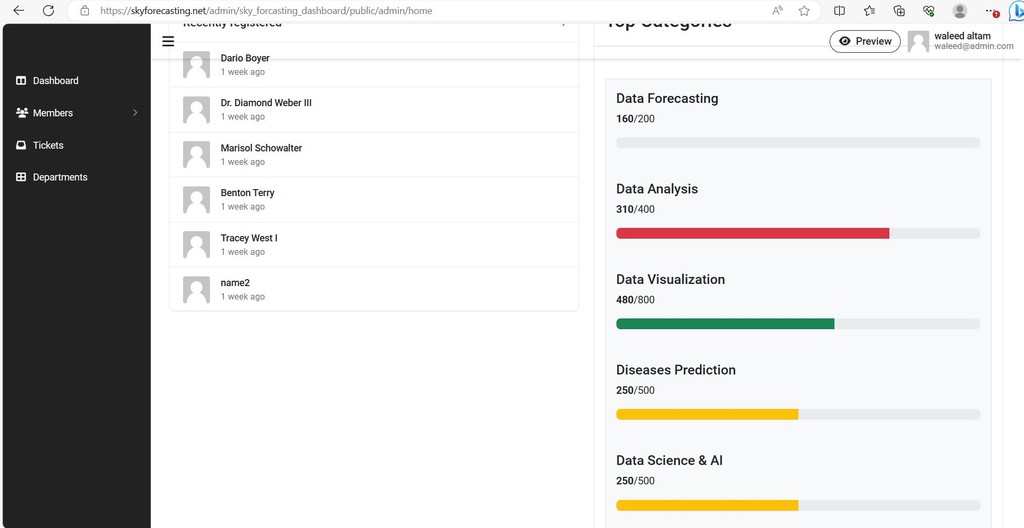Open Read aloud icon in address bar
The image size is (1024, 528).
point(777,10)
